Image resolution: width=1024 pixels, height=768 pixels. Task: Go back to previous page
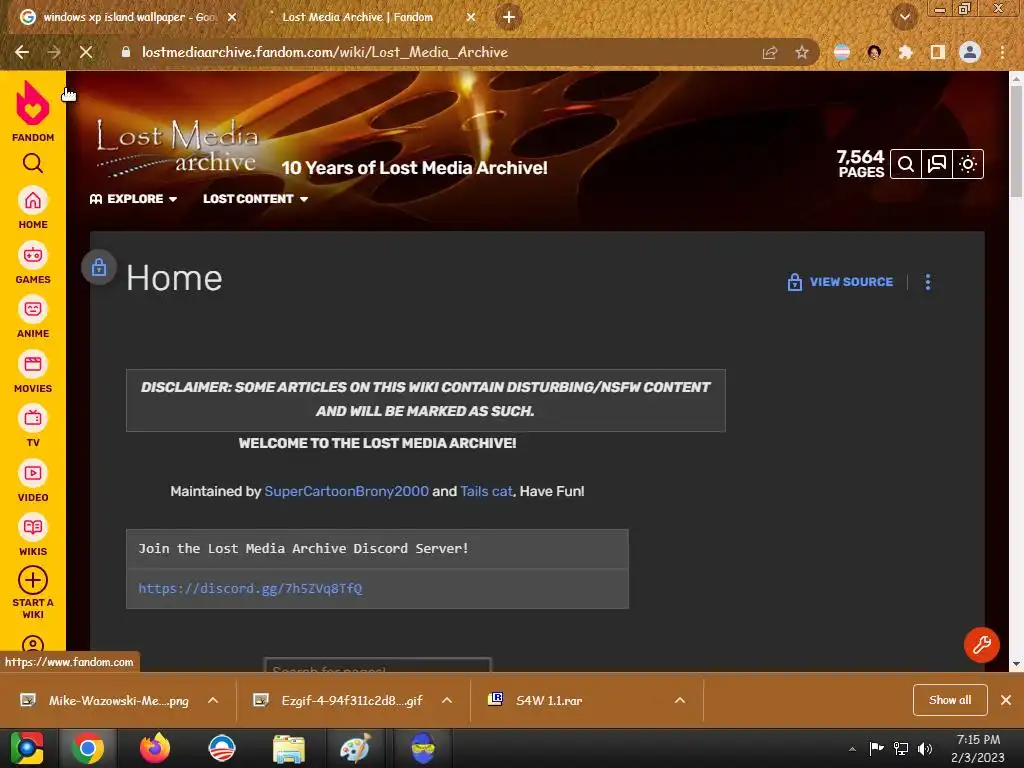[22, 52]
